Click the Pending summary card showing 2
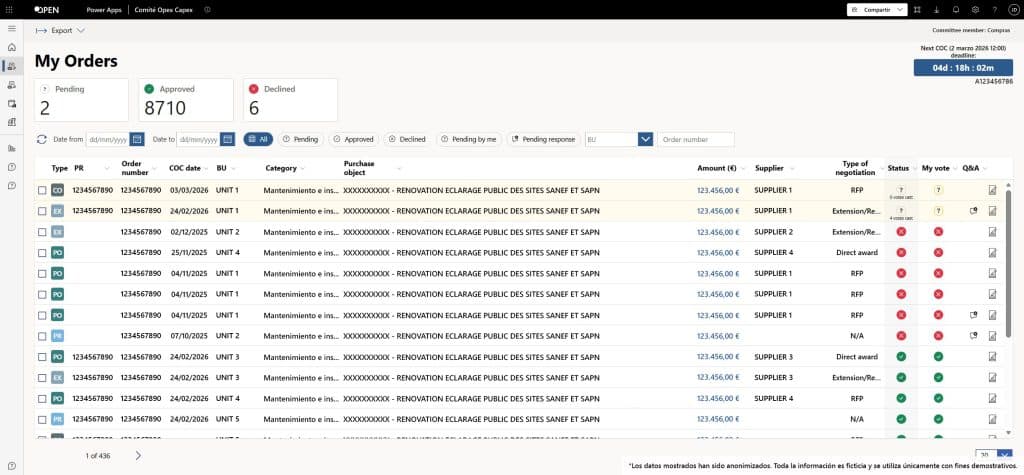 (x=82, y=100)
